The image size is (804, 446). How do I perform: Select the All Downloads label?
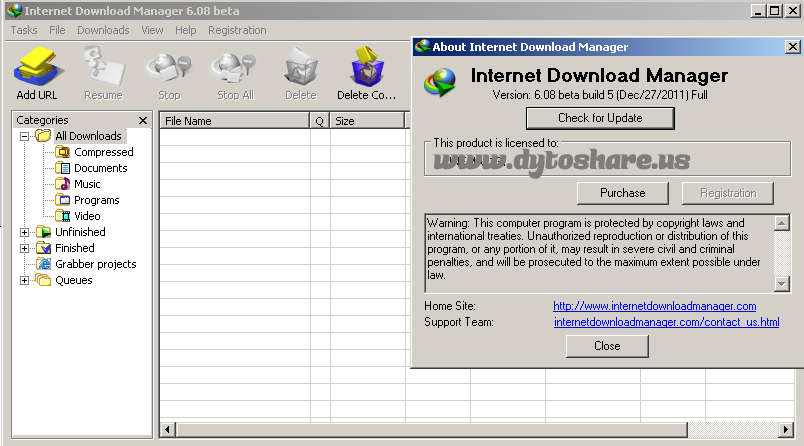[x=88, y=136]
